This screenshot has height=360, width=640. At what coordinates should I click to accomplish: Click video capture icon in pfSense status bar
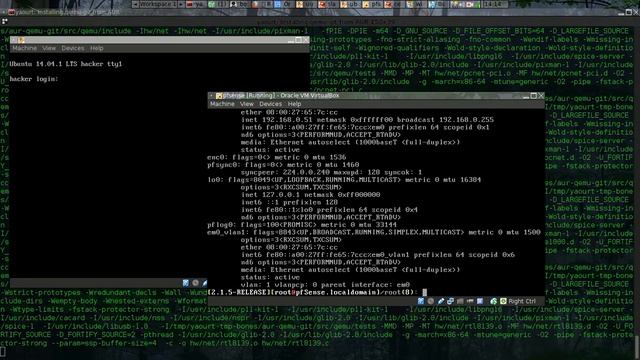470,301
